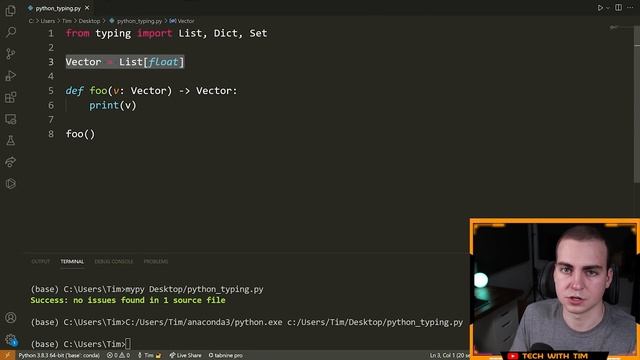
Task: Open the Manage settings gear
Action: [x=11, y=340]
